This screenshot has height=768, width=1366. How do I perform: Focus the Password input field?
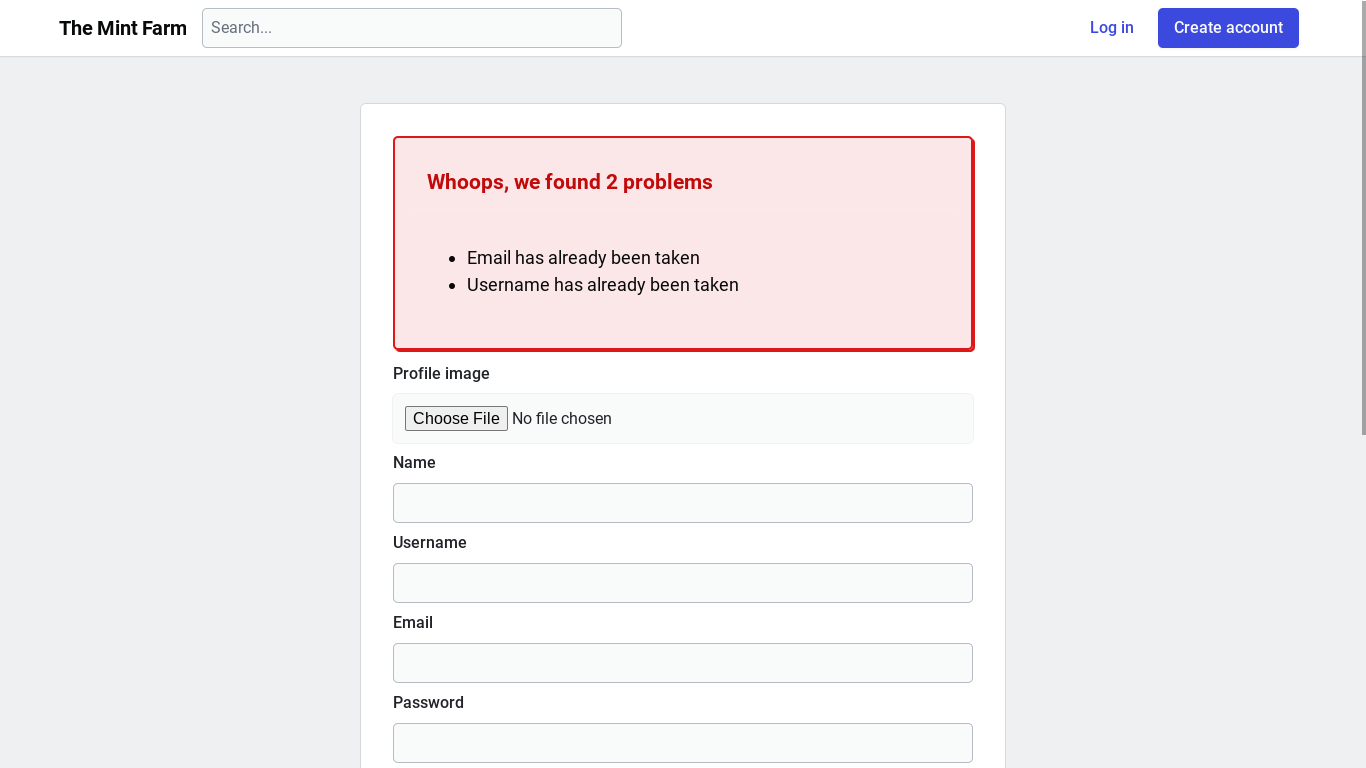coord(683,743)
